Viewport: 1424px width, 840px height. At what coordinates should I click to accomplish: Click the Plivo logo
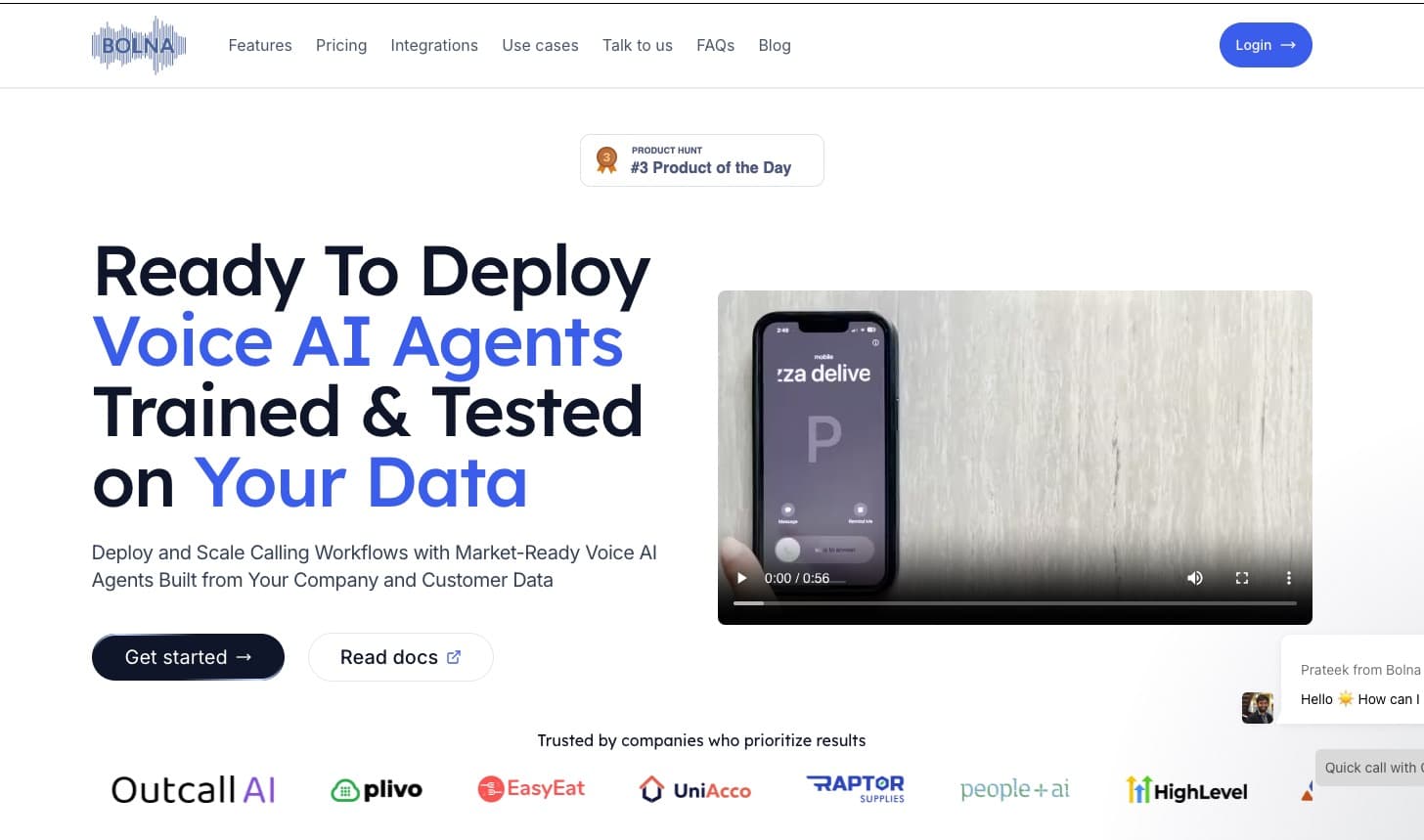pos(377,790)
